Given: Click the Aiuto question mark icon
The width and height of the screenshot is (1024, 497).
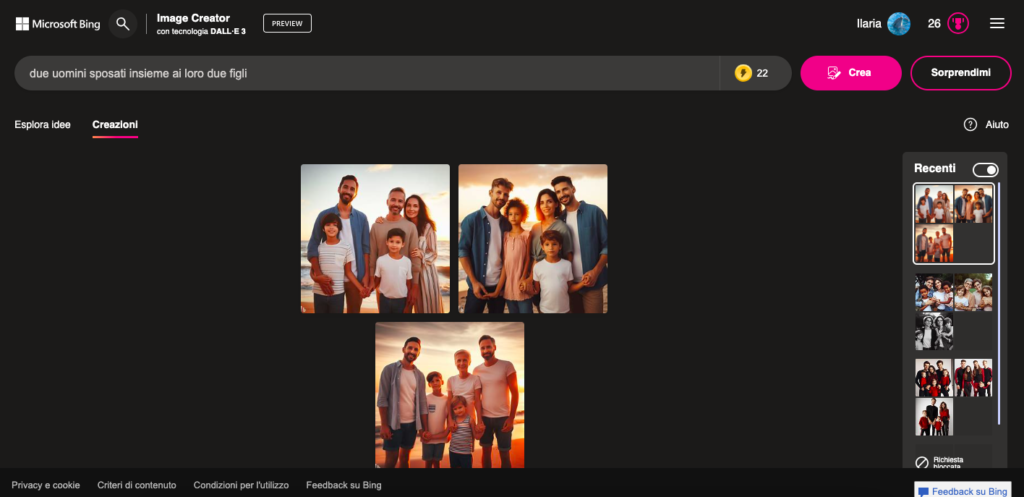Looking at the screenshot, I should coord(970,125).
